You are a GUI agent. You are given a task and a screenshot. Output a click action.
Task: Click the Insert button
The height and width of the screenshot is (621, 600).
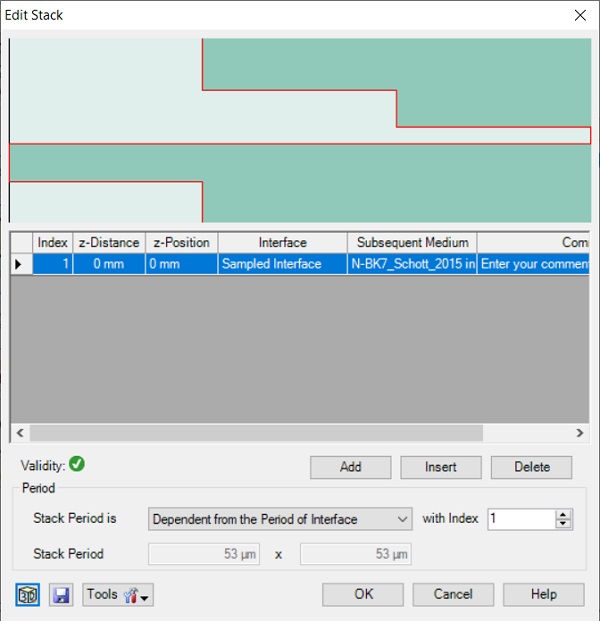tap(441, 467)
